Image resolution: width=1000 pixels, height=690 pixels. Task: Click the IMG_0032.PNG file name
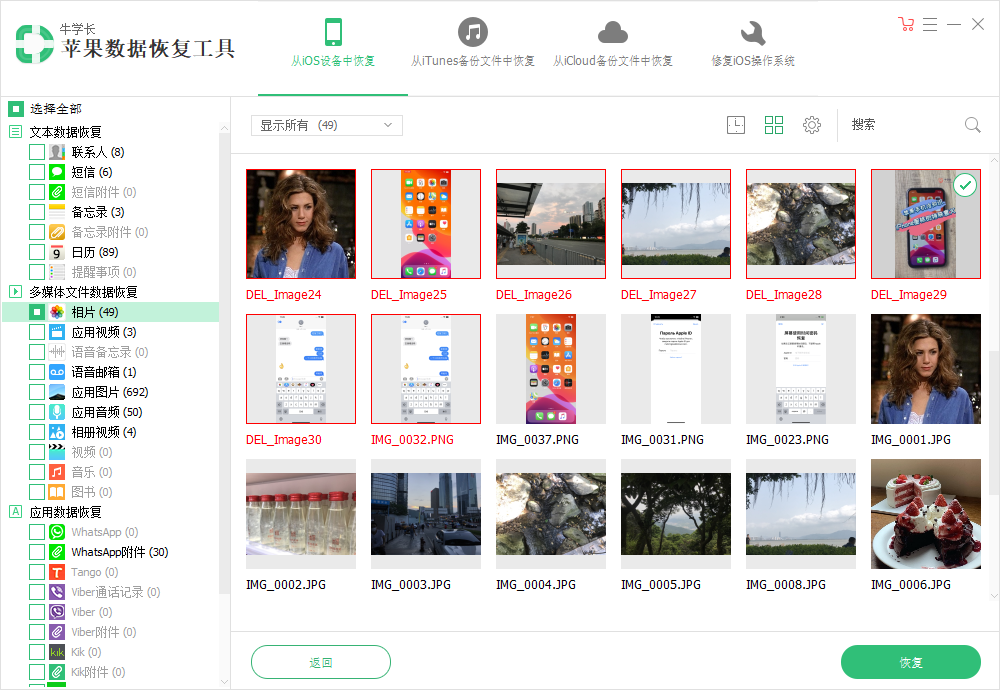pyautogui.click(x=412, y=439)
